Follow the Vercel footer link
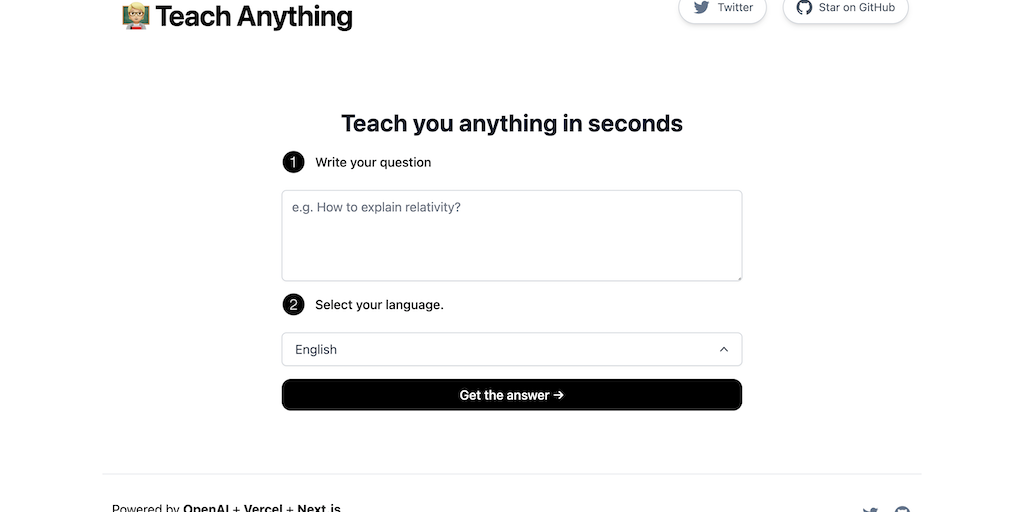This screenshot has width=1024, height=512. click(x=264, y=508)
